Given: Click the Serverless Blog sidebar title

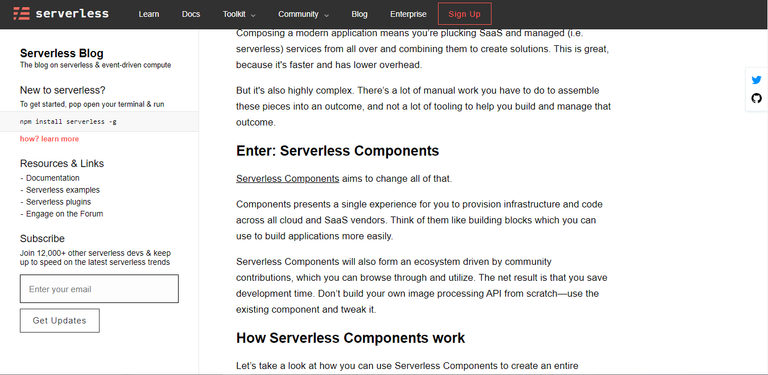Looking at the screenshot, I should (x=62, y=53).
